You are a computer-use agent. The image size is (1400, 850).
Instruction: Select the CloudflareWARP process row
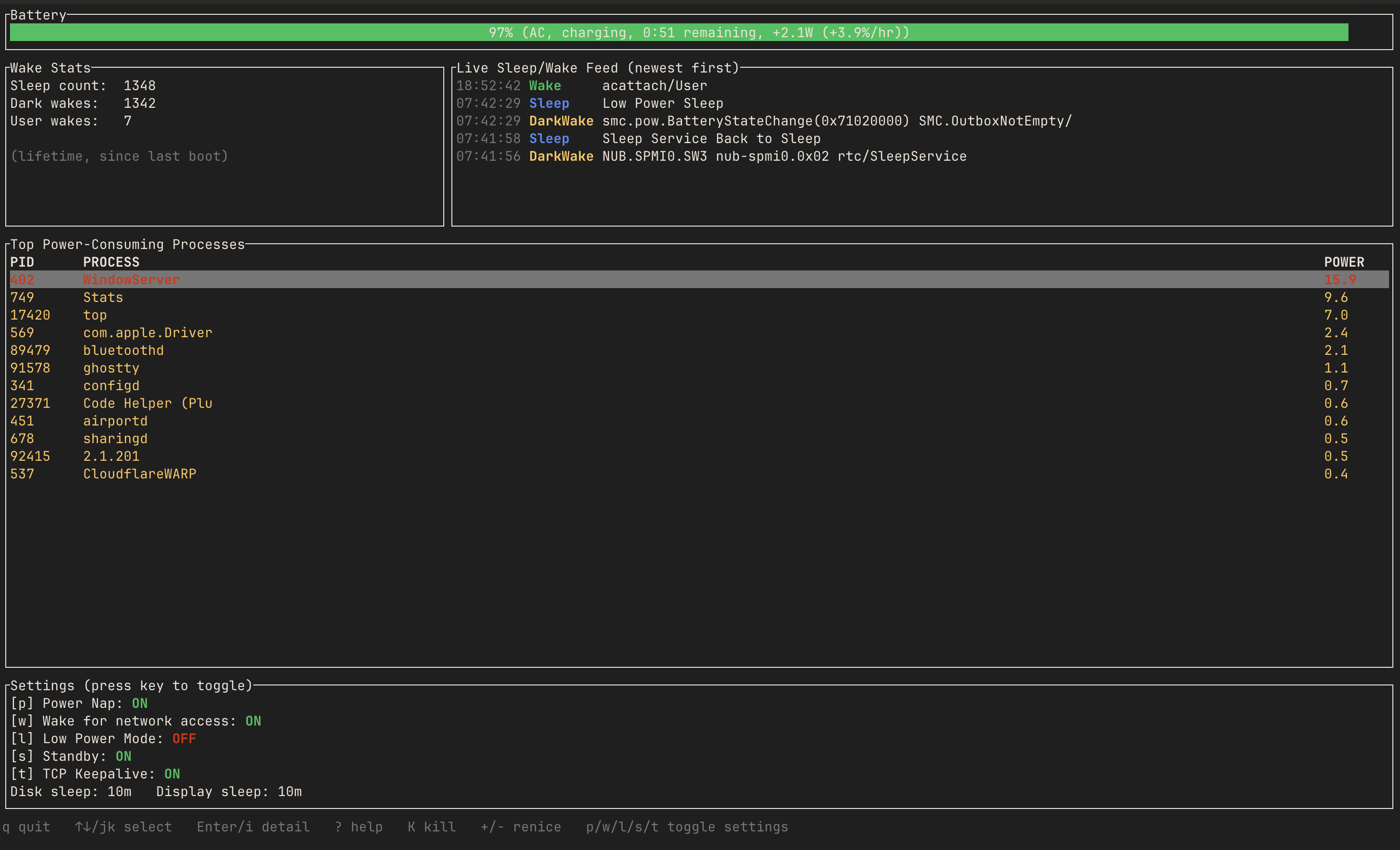[700, 474]
